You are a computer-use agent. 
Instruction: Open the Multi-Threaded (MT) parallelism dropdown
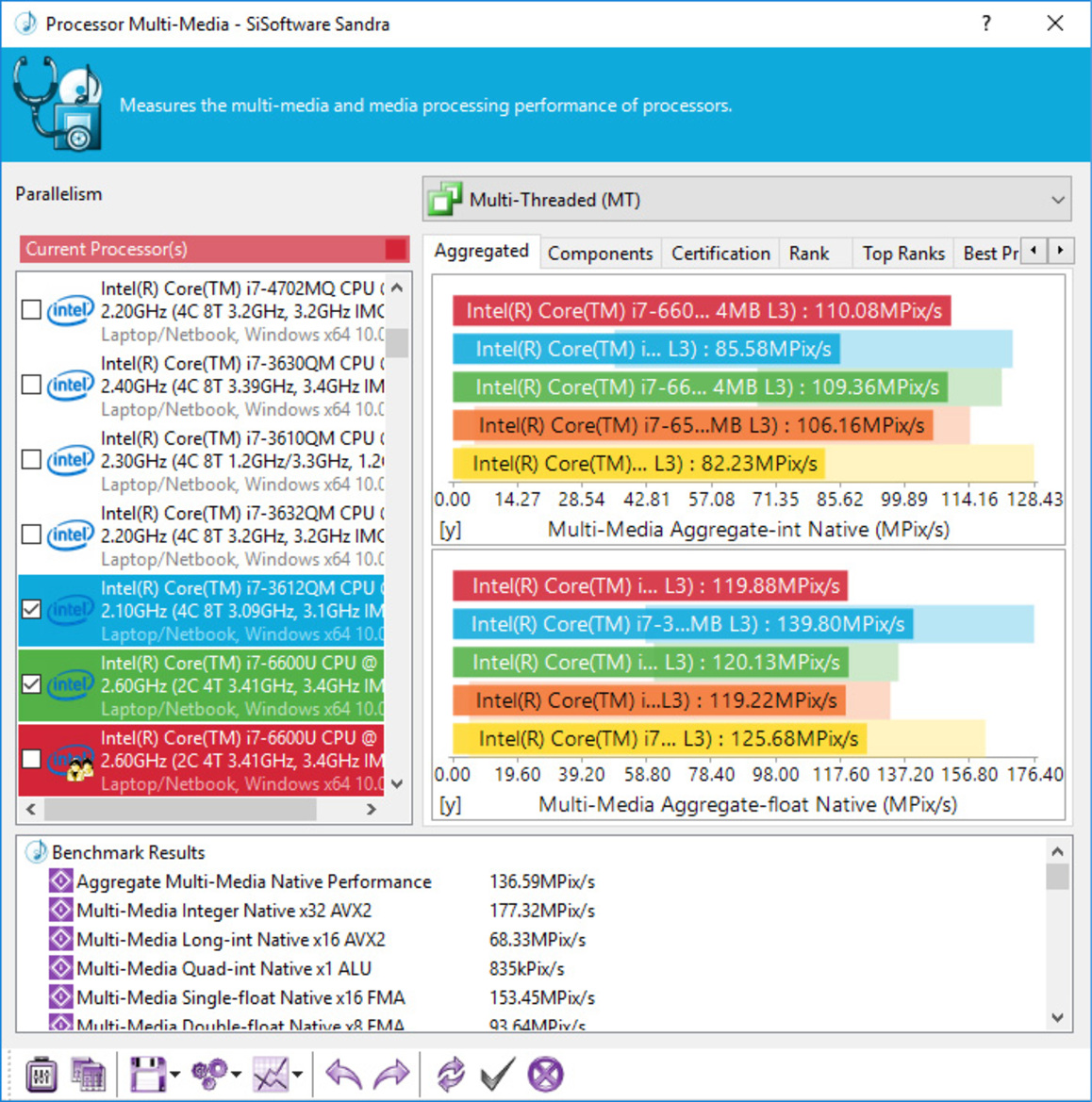(x=747, y=200)
